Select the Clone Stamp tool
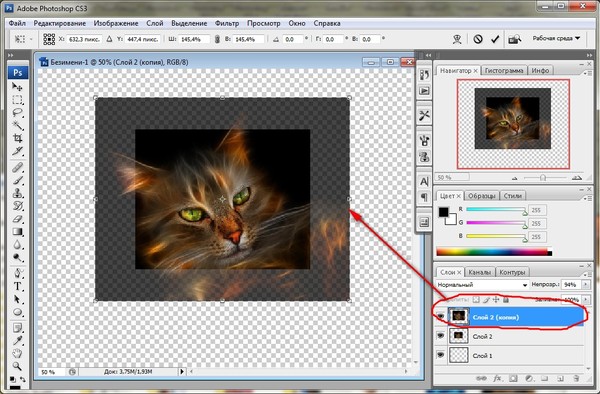This screenshot has width=600, height=394. 17,193
